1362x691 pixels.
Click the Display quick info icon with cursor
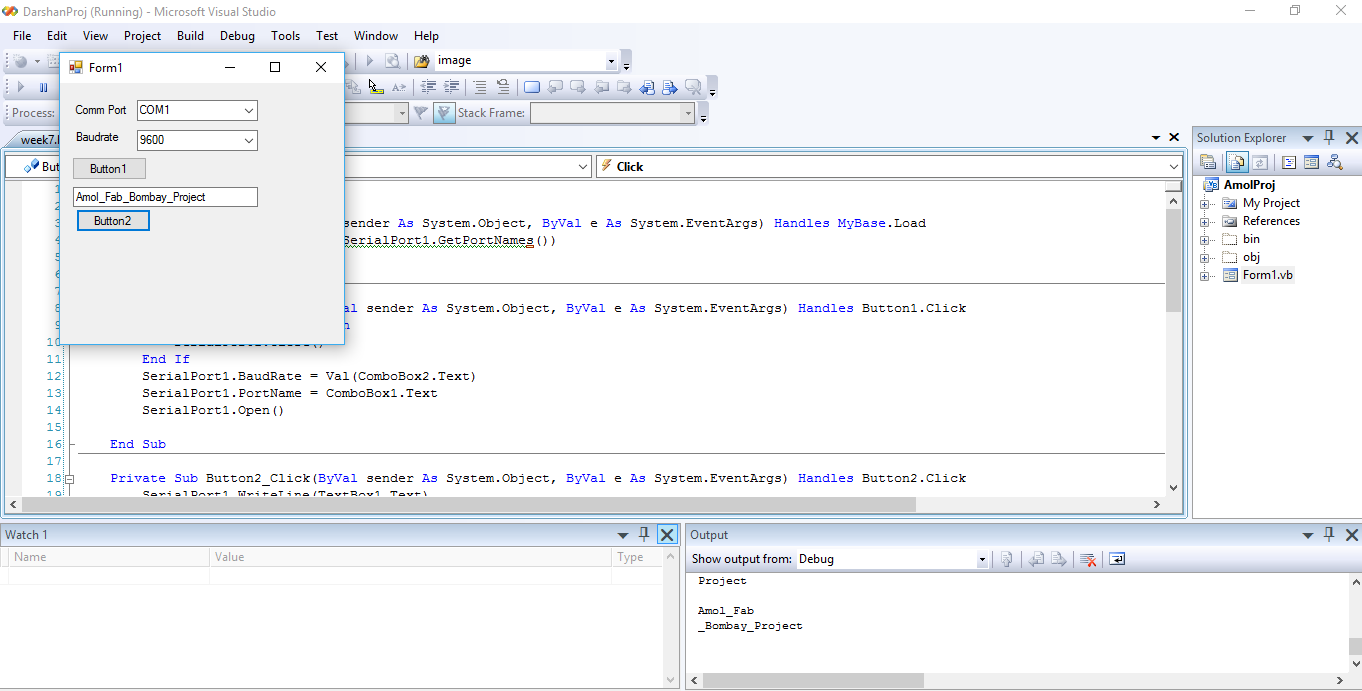click(x=376, y=87)
